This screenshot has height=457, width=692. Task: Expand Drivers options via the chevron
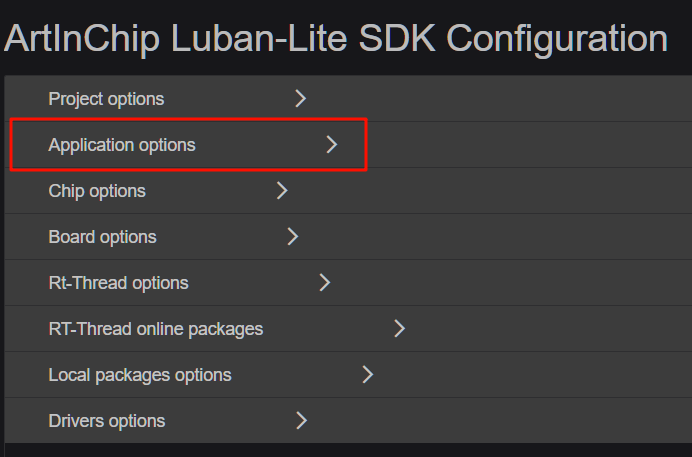coord(301,421)
